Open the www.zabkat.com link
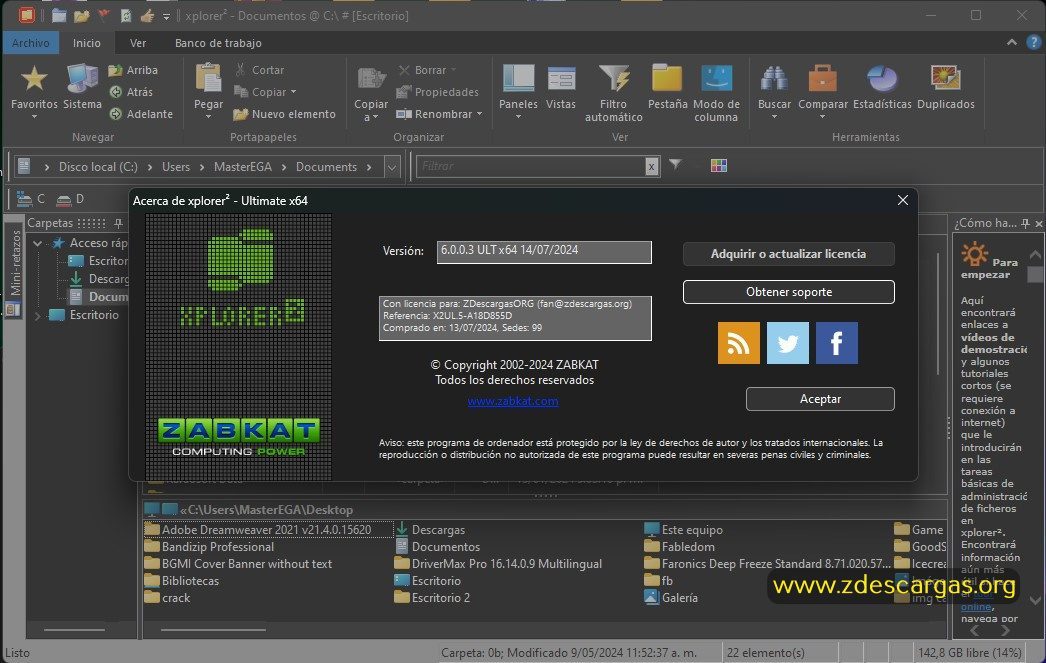The image size is (1046, 663). 512,401
